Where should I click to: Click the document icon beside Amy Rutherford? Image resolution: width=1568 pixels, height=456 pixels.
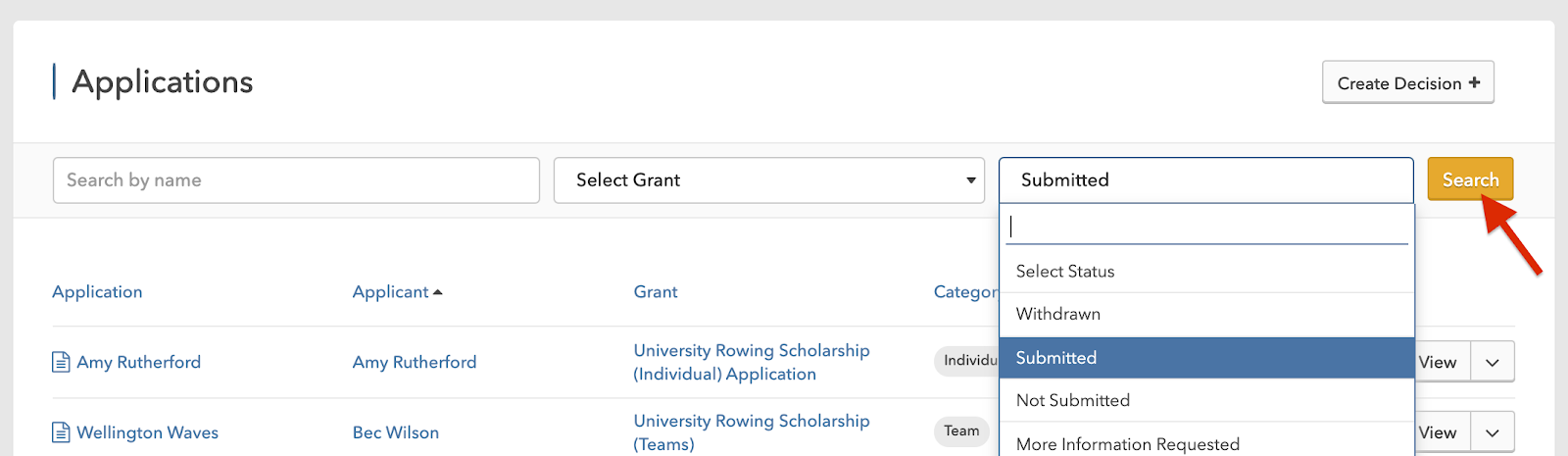coord(61,363)
